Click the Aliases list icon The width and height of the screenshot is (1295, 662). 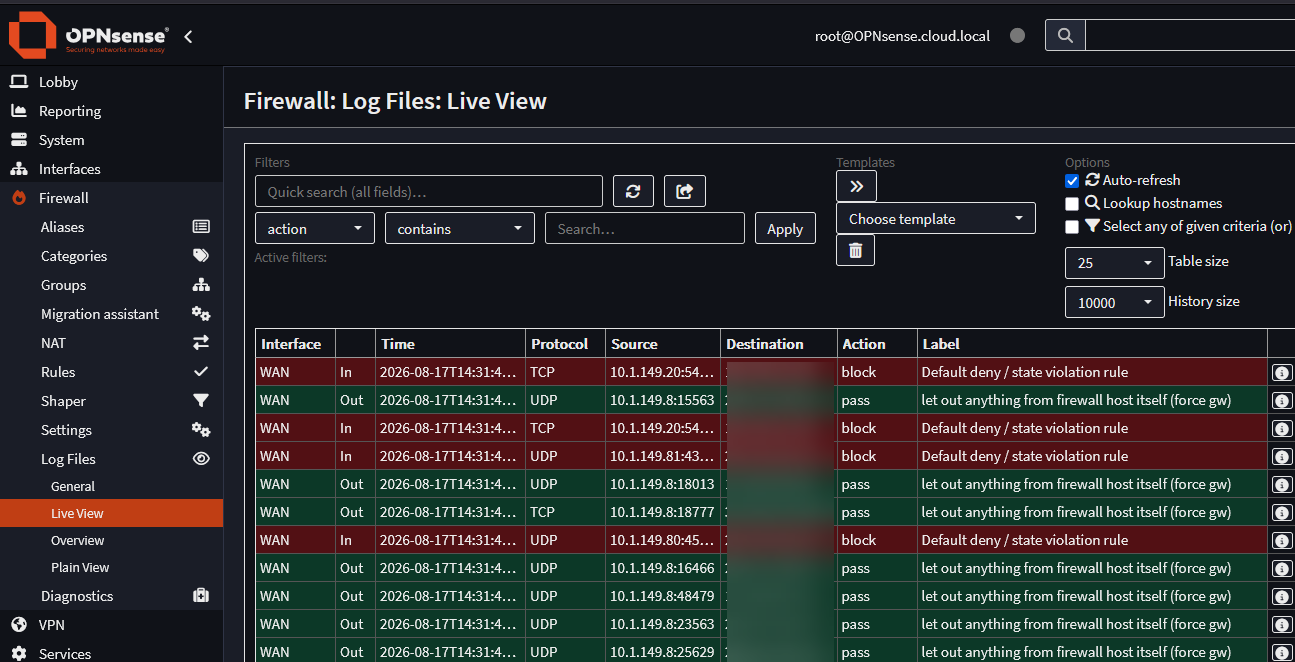click(x=201, y=227)
